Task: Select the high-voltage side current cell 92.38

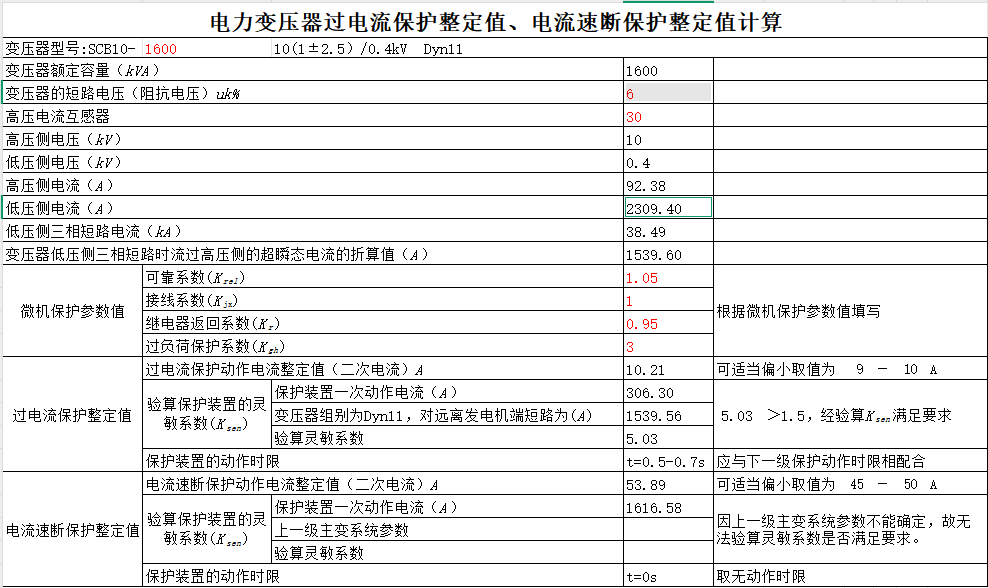Action: (x=667, y=185)
